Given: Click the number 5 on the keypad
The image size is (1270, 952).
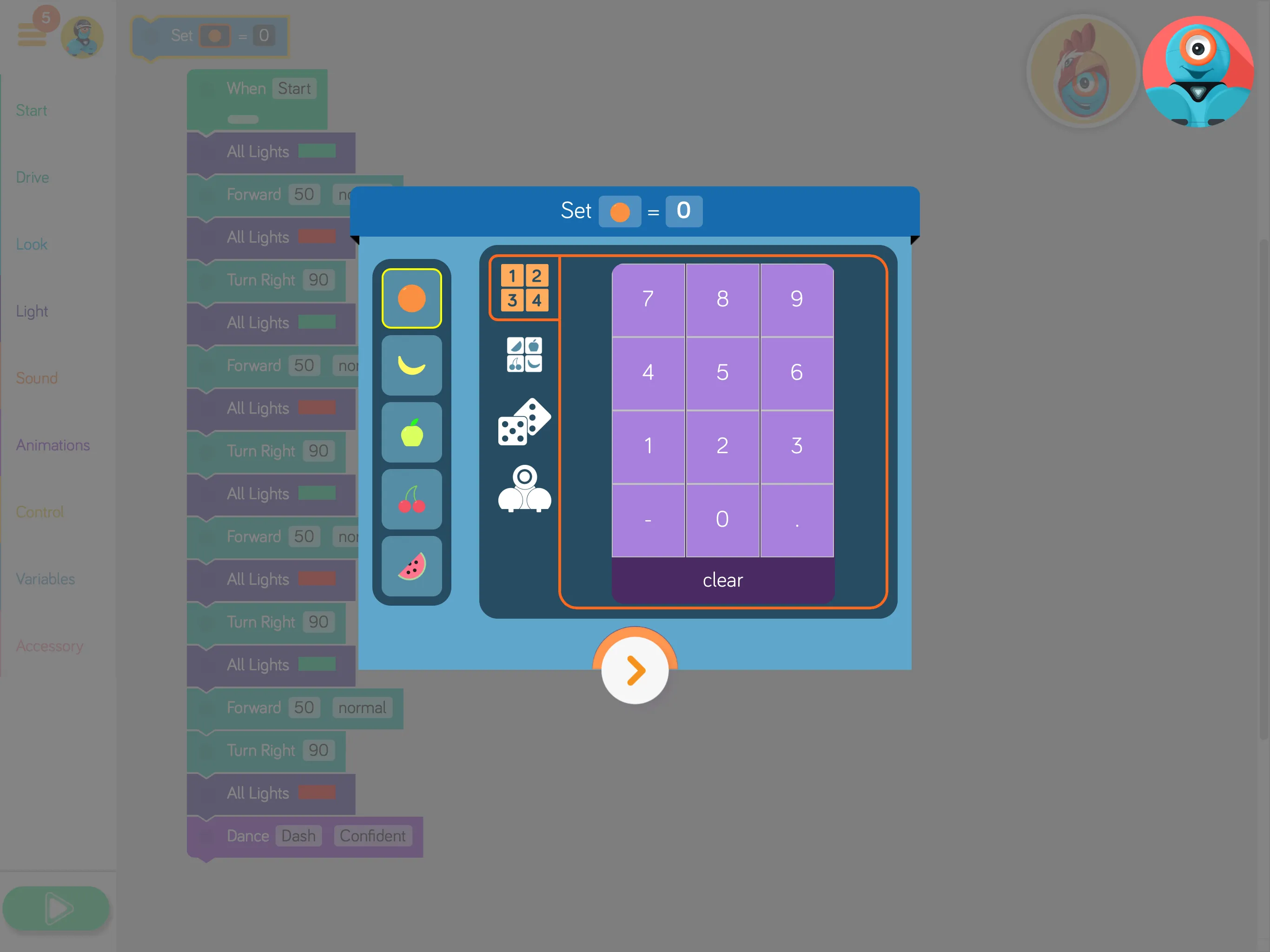Looking at the screenshot, I should click(x=721, y=371).
